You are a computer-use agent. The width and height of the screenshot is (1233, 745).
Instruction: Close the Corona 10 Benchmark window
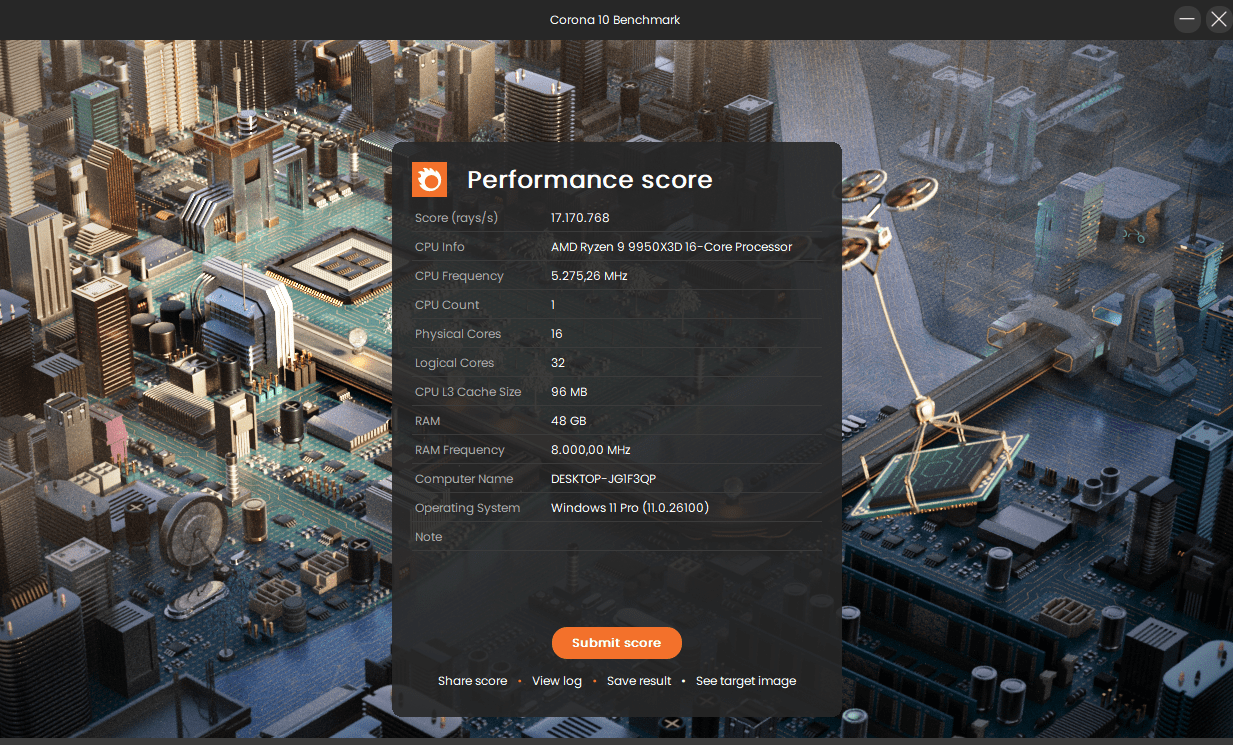click(1218, 19)
